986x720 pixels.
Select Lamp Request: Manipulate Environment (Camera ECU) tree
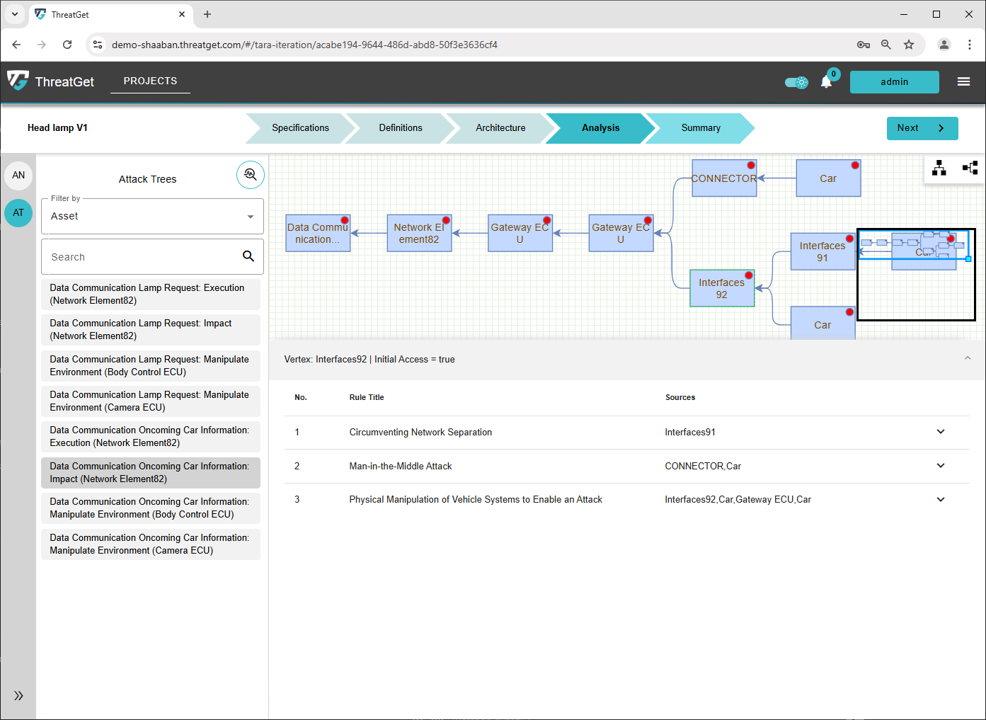pyautogui.click(x=150, y=401)
